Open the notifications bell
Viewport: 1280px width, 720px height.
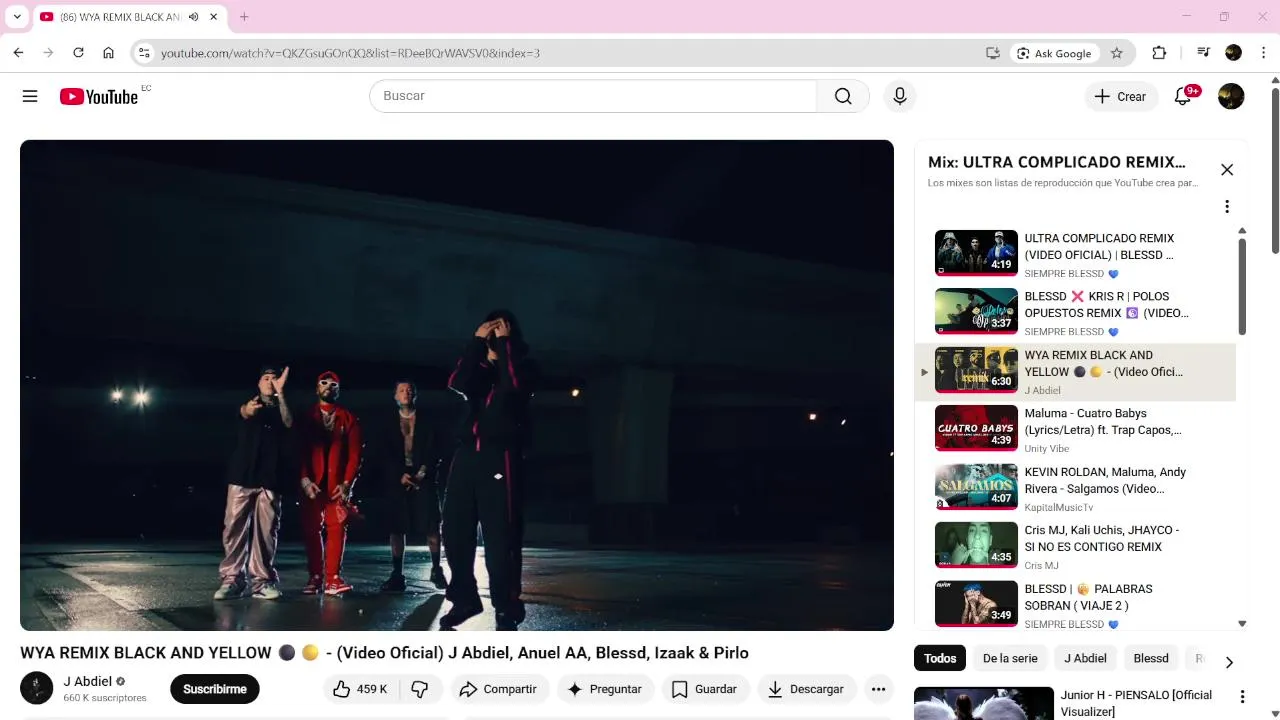click(x=1184, y=96)
